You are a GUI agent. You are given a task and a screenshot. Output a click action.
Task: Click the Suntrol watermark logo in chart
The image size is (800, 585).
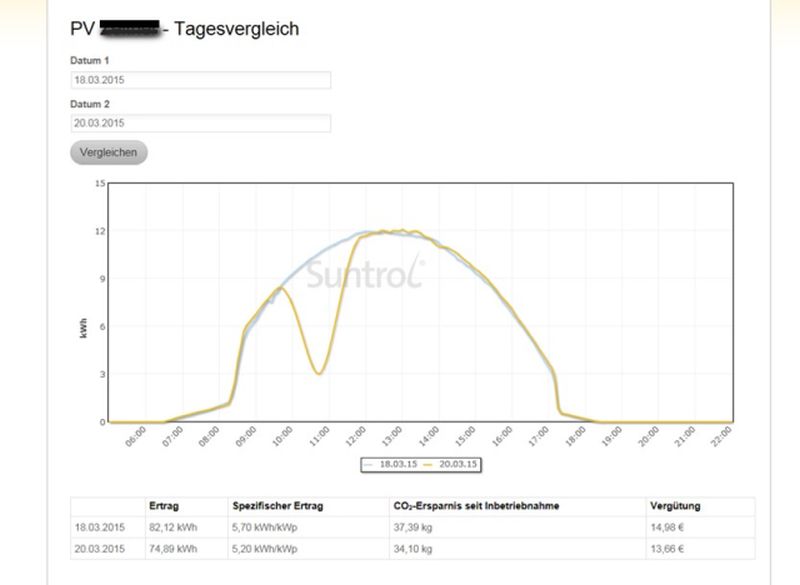(x=365, y=273)
